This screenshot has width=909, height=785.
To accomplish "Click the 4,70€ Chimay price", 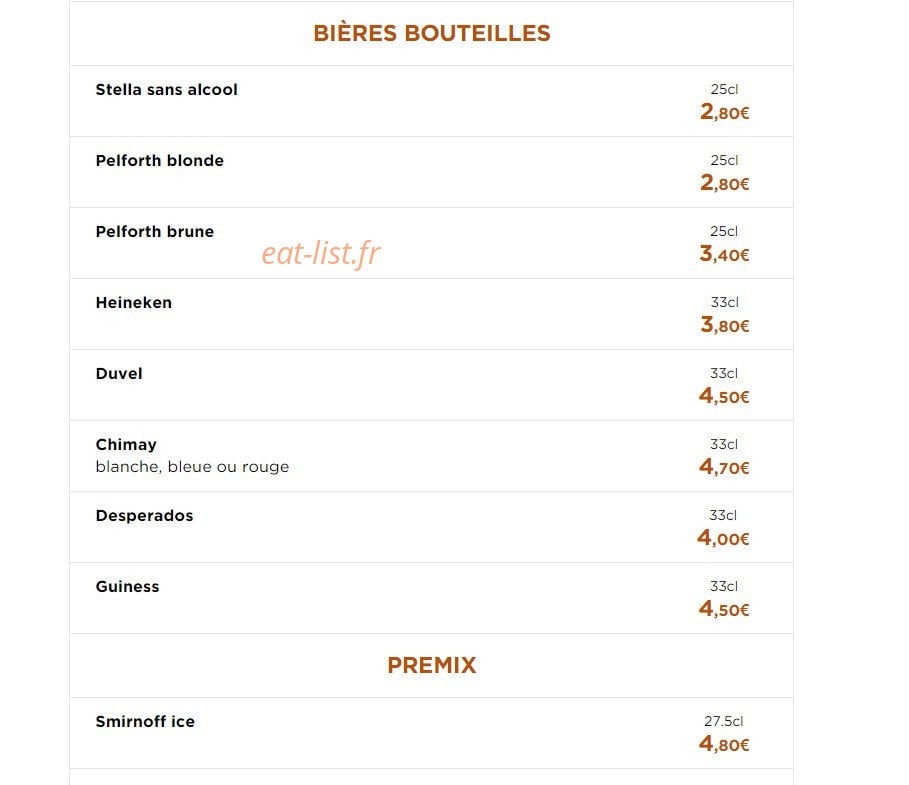I will (724, 467).
